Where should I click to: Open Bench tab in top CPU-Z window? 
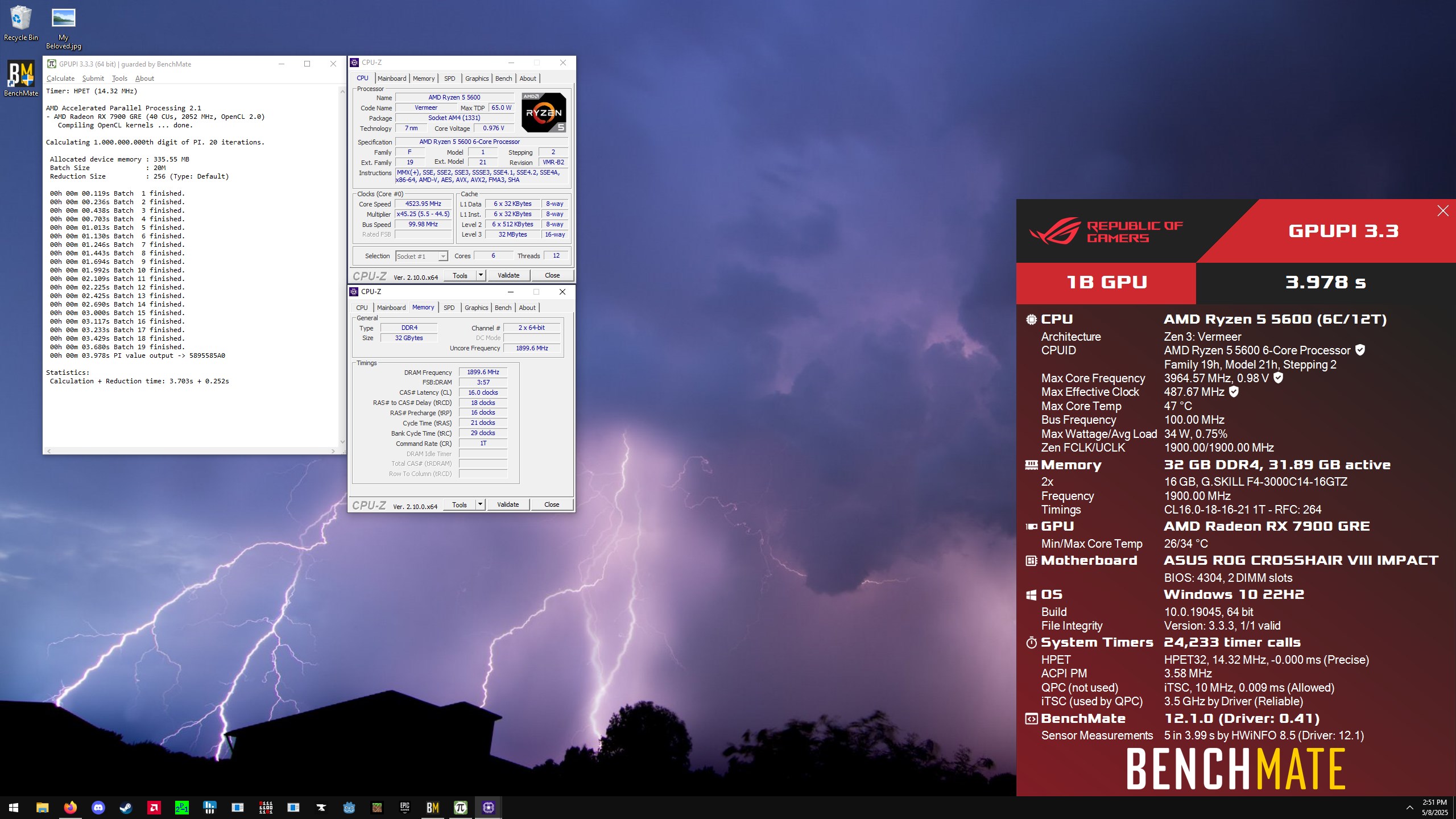tap(504, 78)
